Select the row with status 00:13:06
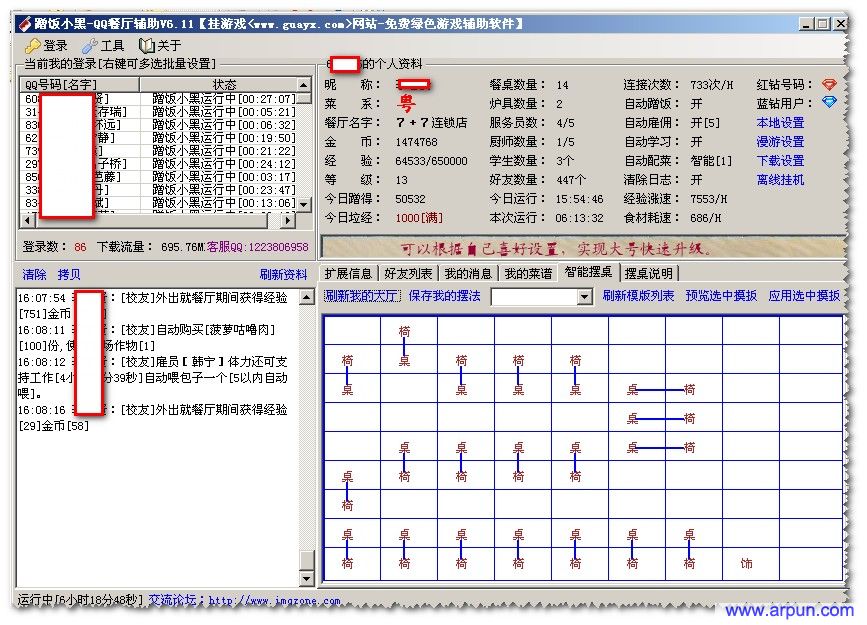The height and width of the screenshot is (625, 867). pos(159,203)
